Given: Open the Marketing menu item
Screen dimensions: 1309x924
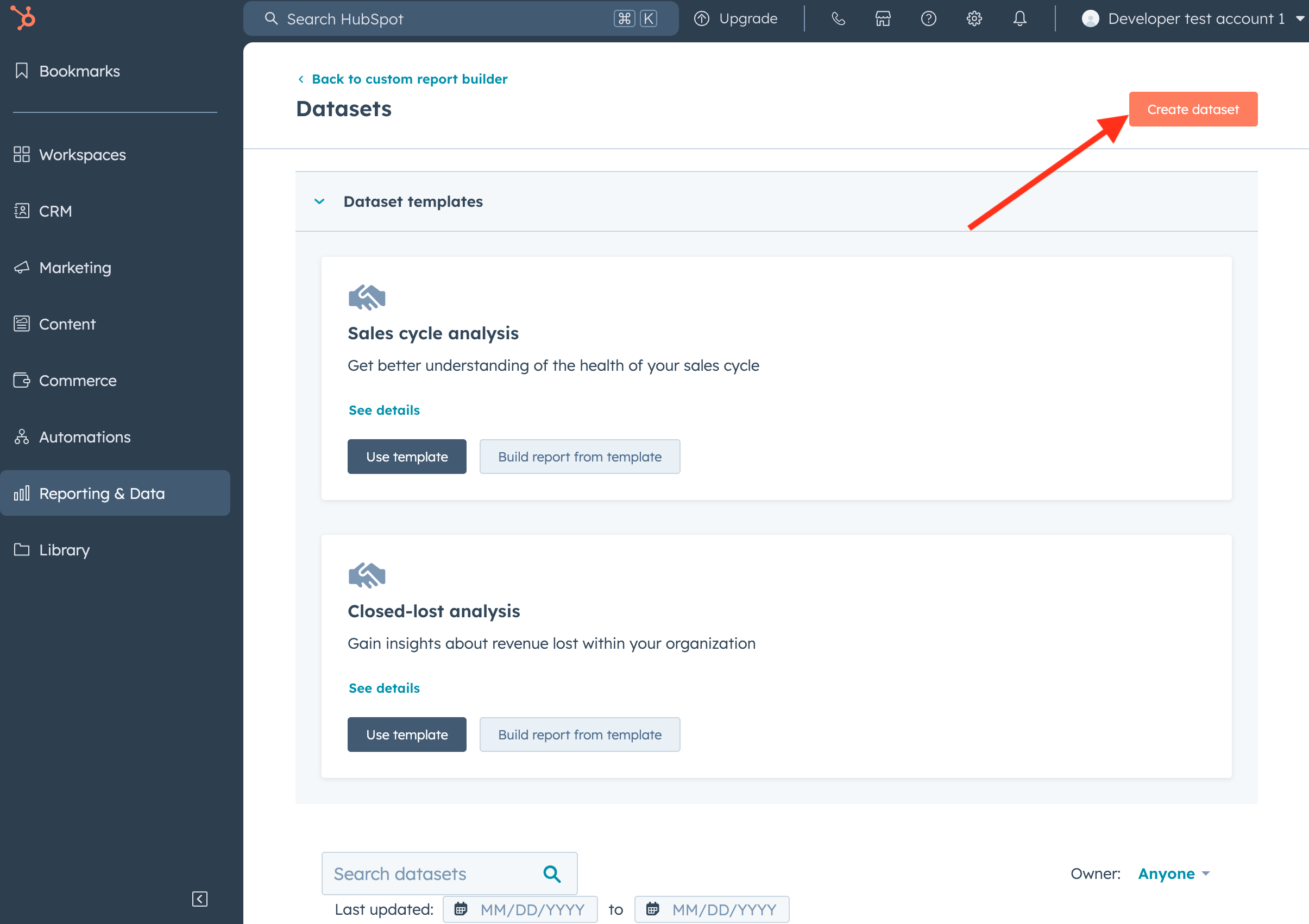Looking at the screenshot, I should point(115,267).
